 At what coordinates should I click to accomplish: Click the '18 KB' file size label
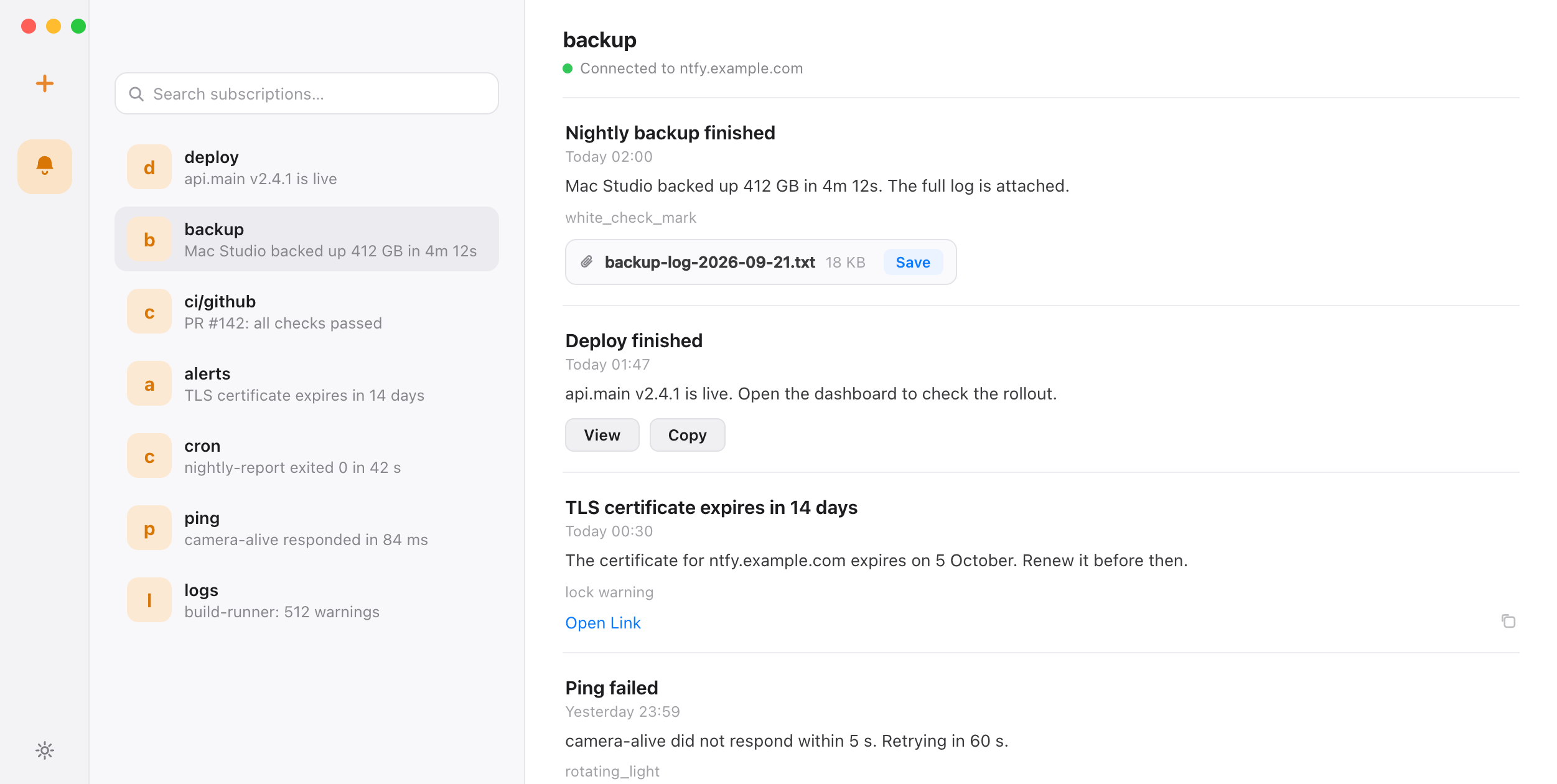tap(845, 263)
